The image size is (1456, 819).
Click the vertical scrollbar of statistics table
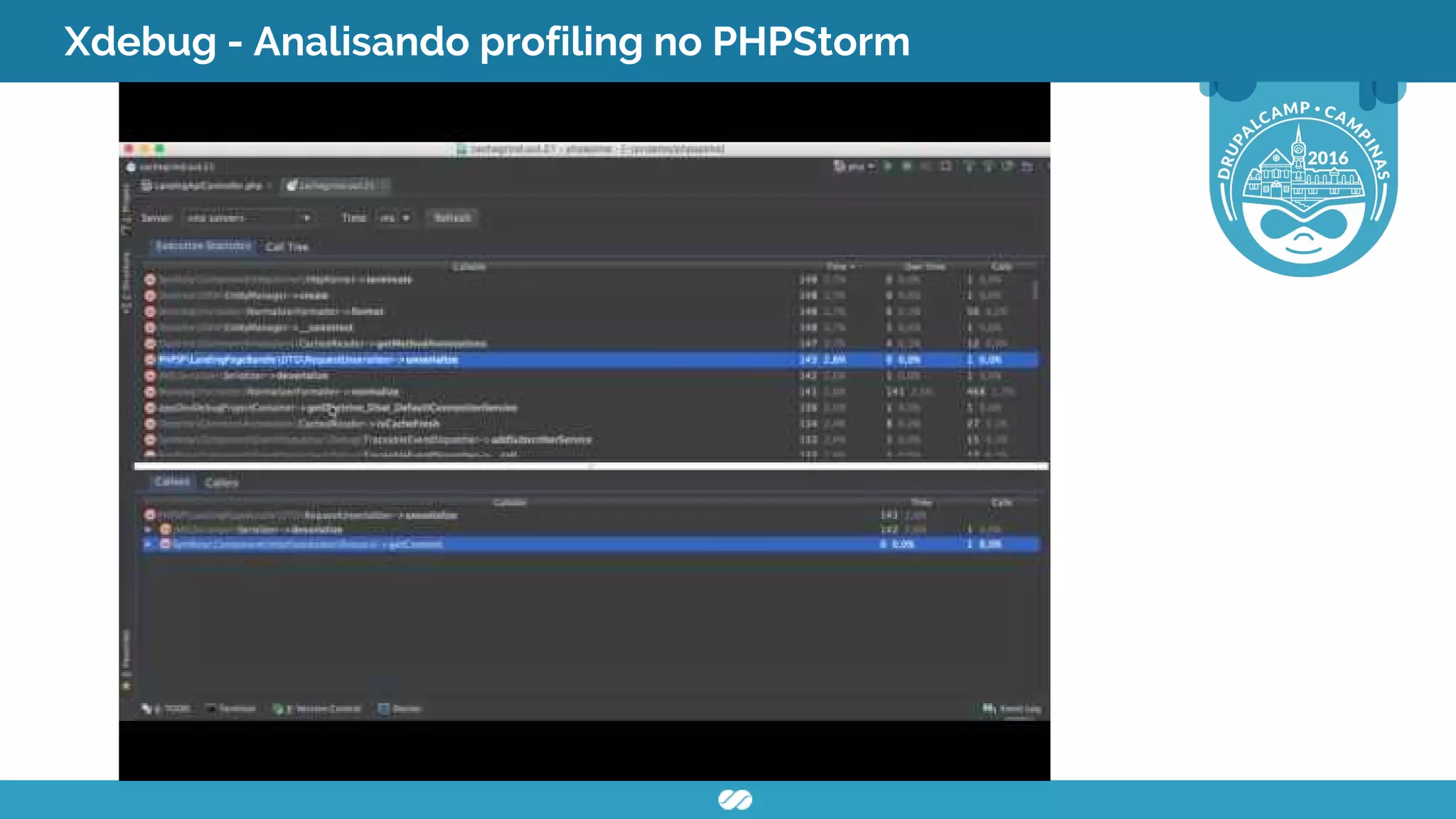[x=1035, y=290]
